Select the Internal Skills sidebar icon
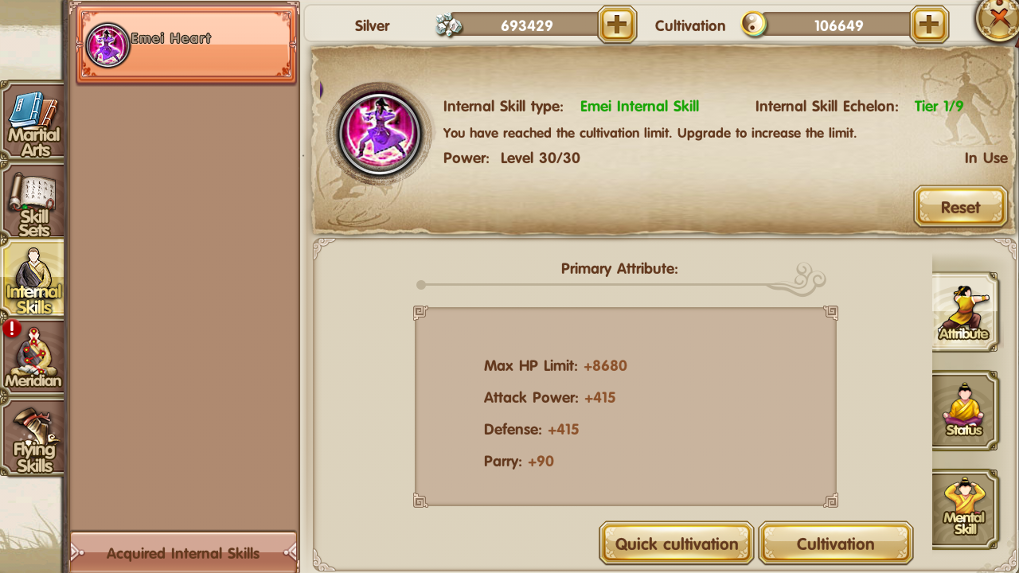 coord(33,279)
